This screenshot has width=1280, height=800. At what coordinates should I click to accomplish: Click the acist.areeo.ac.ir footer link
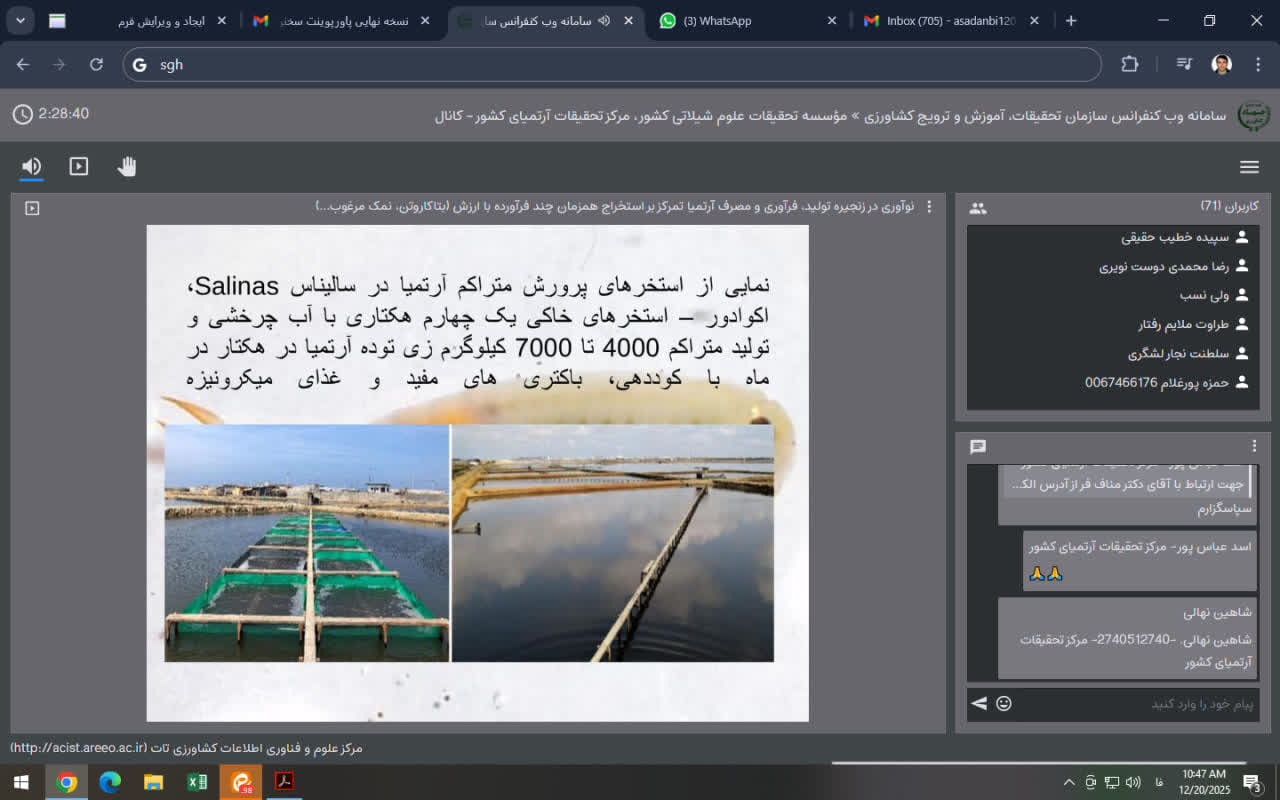(78, 748)
